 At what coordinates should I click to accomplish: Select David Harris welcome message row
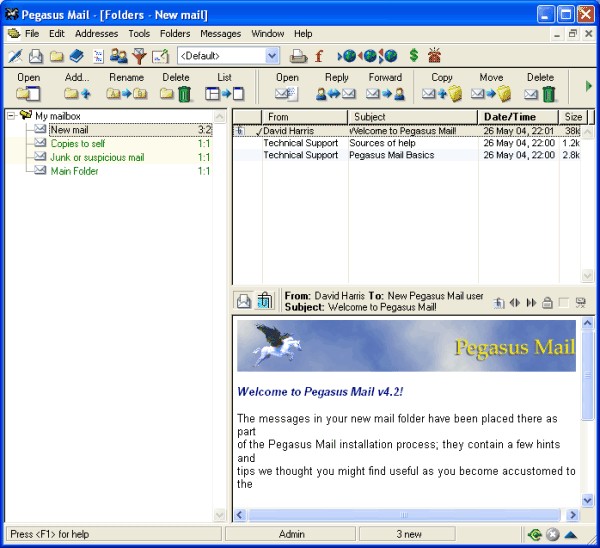pyautogui.click(x=406, y=131)
